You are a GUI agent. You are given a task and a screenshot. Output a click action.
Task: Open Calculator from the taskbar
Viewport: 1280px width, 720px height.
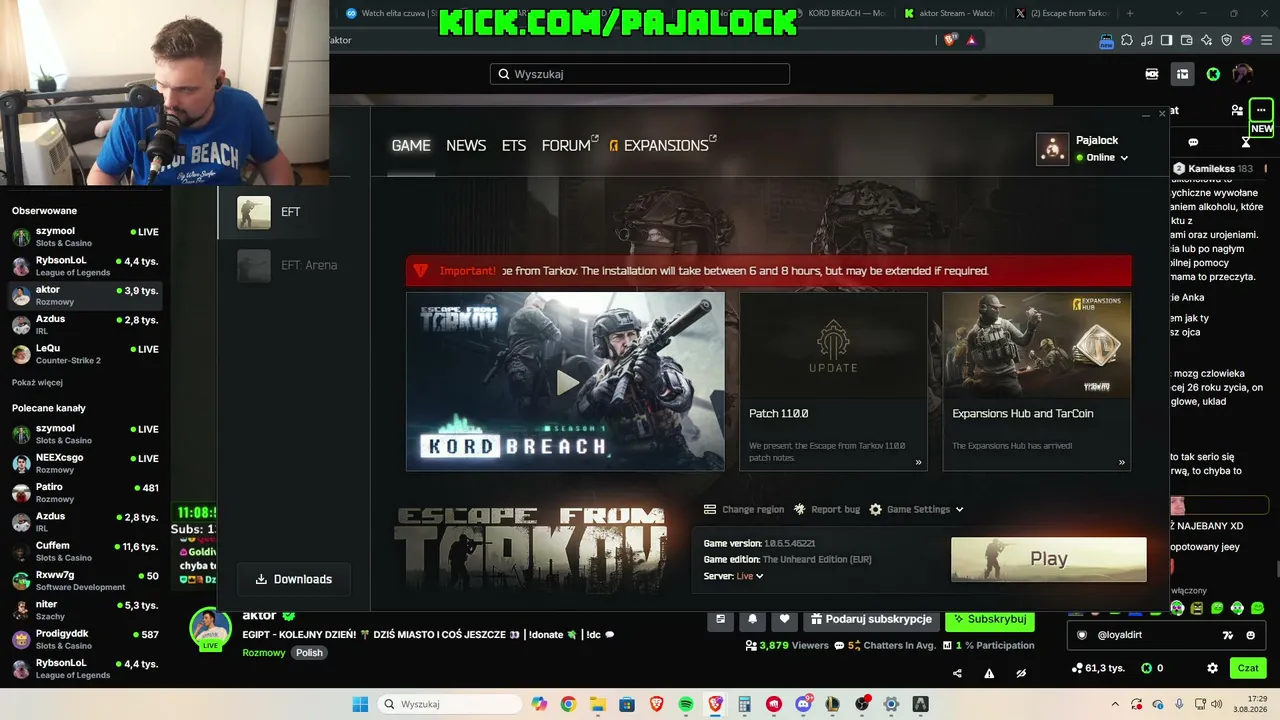click(744, 704)
